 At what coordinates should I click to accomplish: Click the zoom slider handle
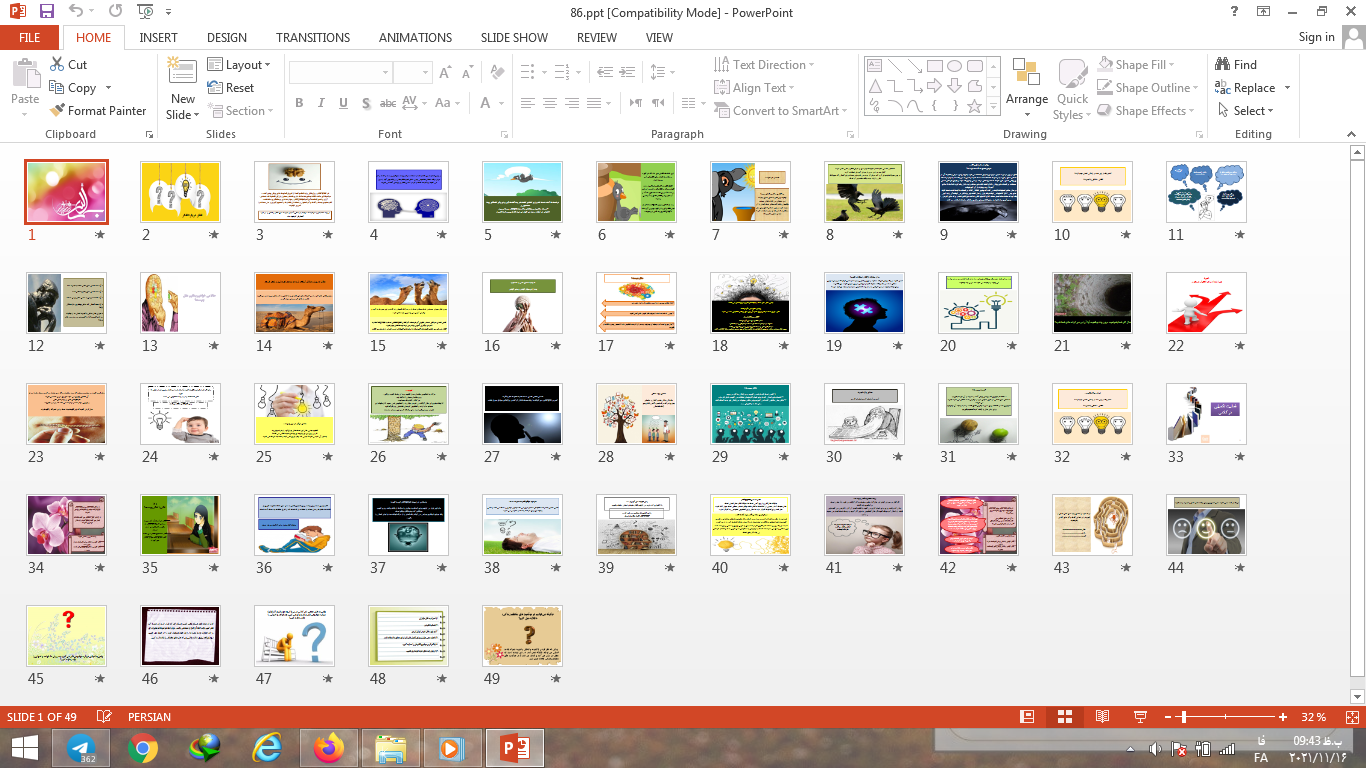1183,717
